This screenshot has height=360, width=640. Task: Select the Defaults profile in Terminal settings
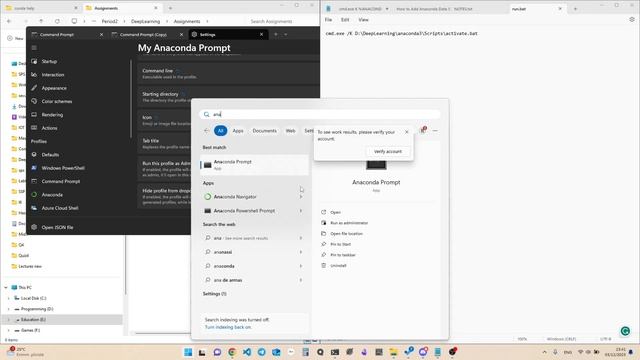pyautogui.click(x=50, y=155)
